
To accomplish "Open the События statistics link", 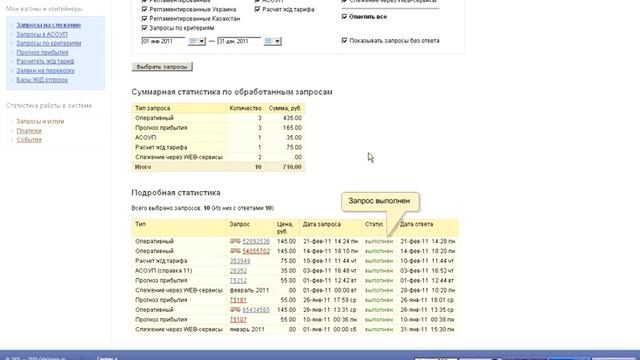I will click(x=29, y=140).
